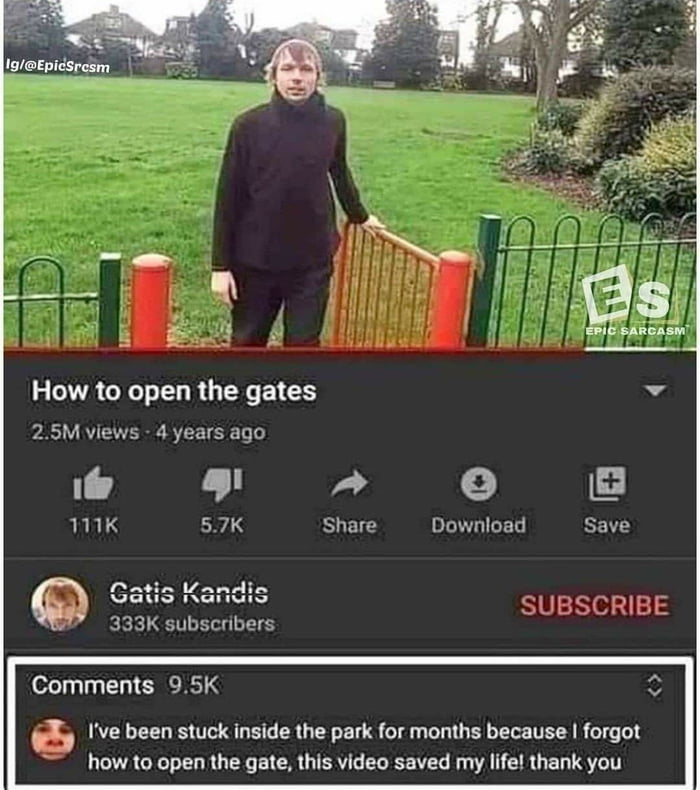Click the video title How to open the gates
This screenshot has height=790, width=700.
[174, 391]
